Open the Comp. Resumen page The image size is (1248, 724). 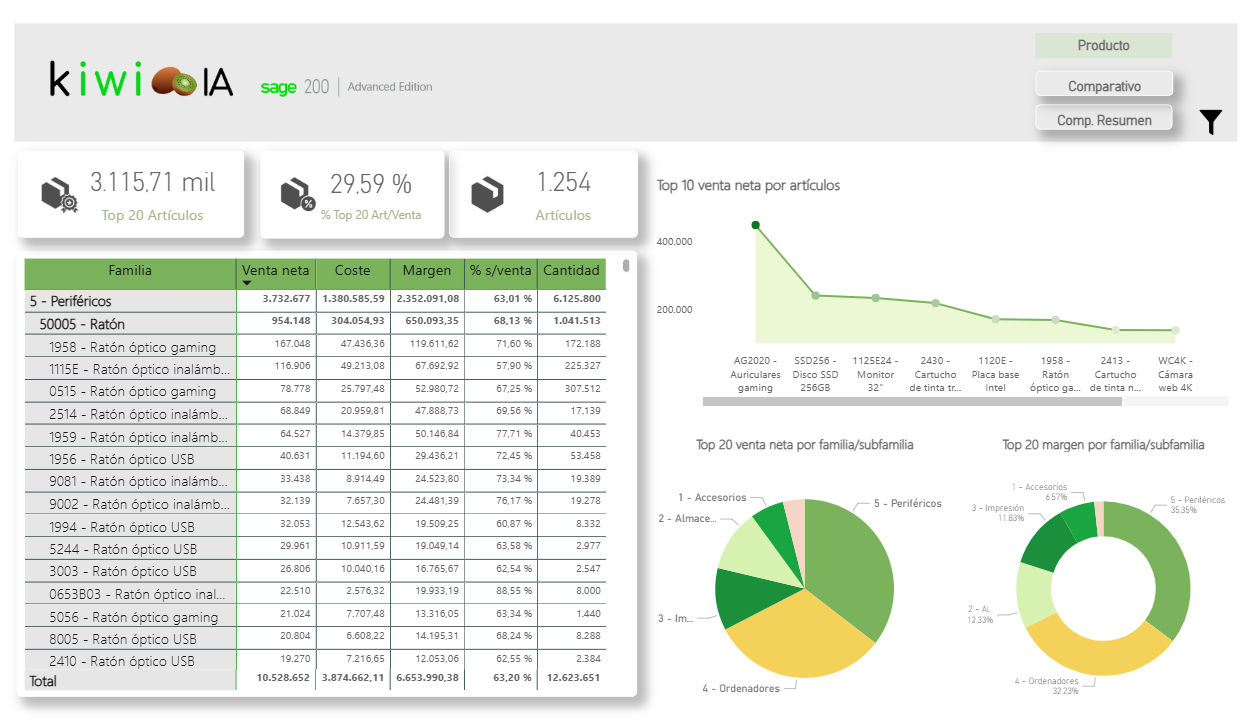click(x=1103, y=120)
